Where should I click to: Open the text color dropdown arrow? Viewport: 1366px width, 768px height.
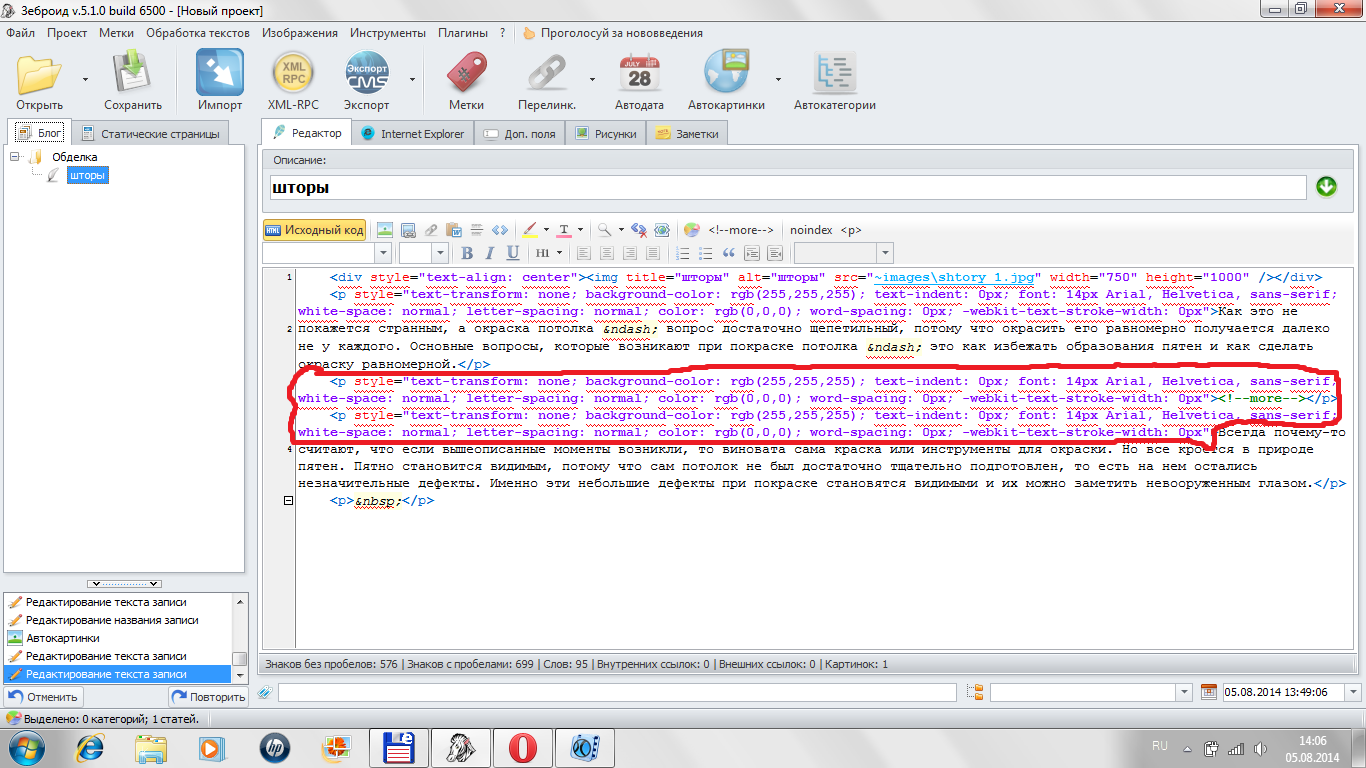click(x=580, y=230)
